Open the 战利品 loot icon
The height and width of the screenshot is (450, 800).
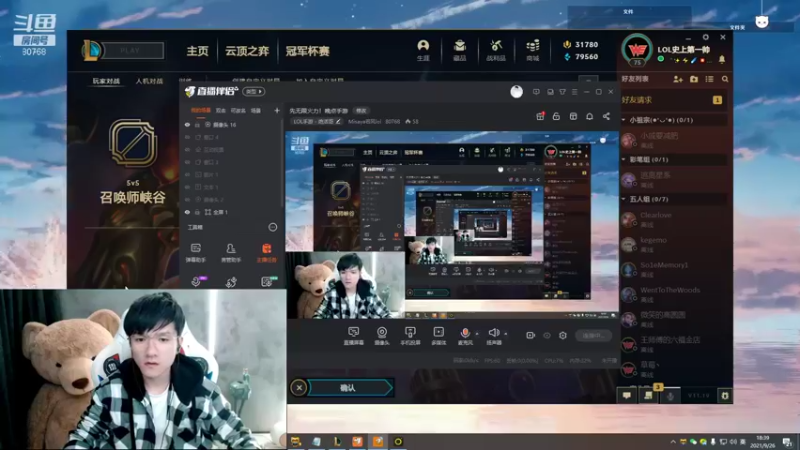496,50
